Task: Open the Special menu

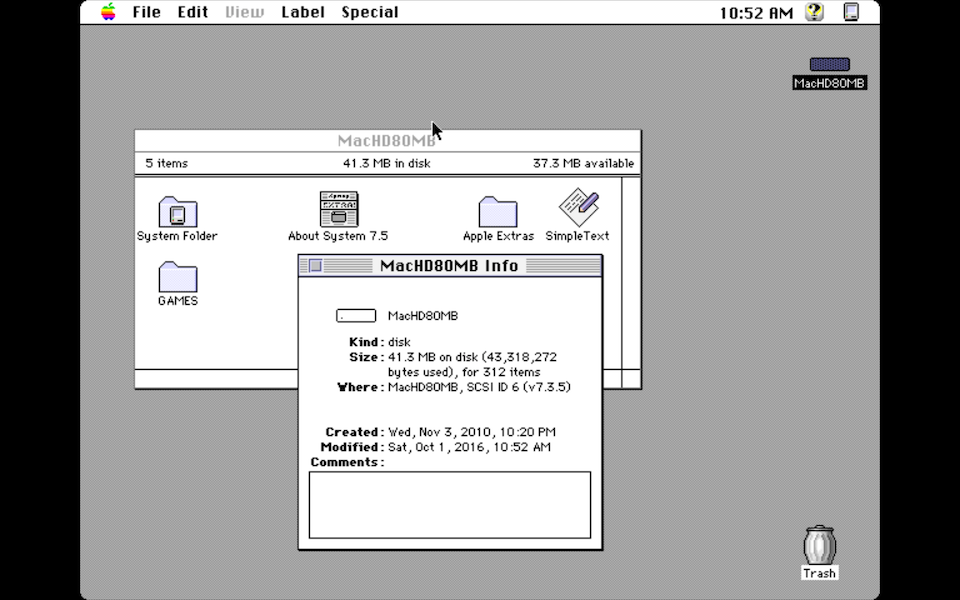Action: (x=370, y=12)
